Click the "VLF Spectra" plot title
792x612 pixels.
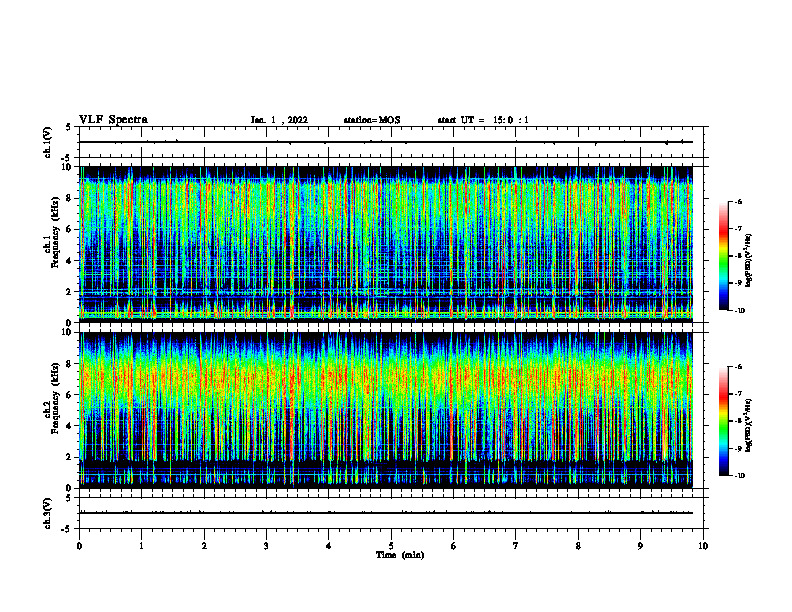tap(113, 120)
